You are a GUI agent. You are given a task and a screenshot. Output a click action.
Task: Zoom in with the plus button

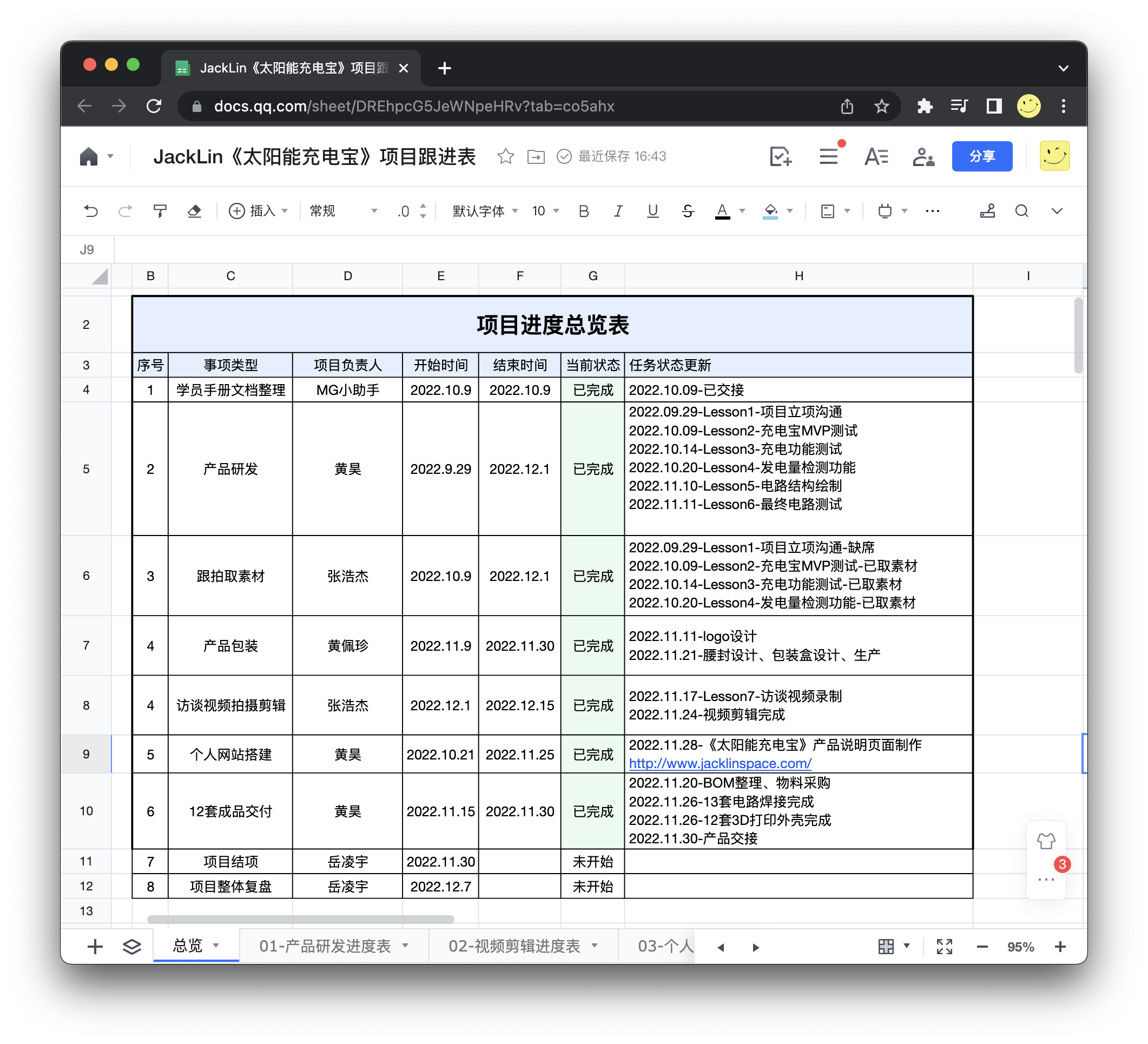coord(1060,946)
